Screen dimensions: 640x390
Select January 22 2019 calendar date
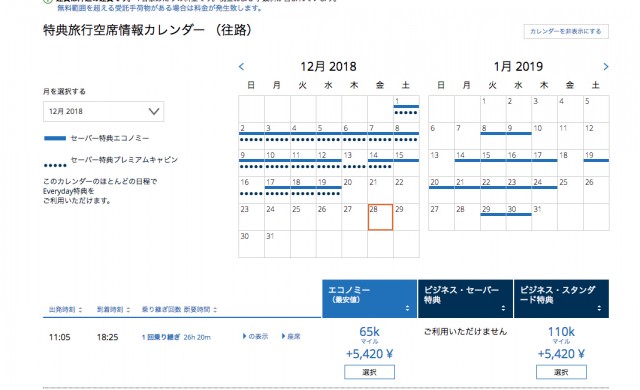(493, 190)
